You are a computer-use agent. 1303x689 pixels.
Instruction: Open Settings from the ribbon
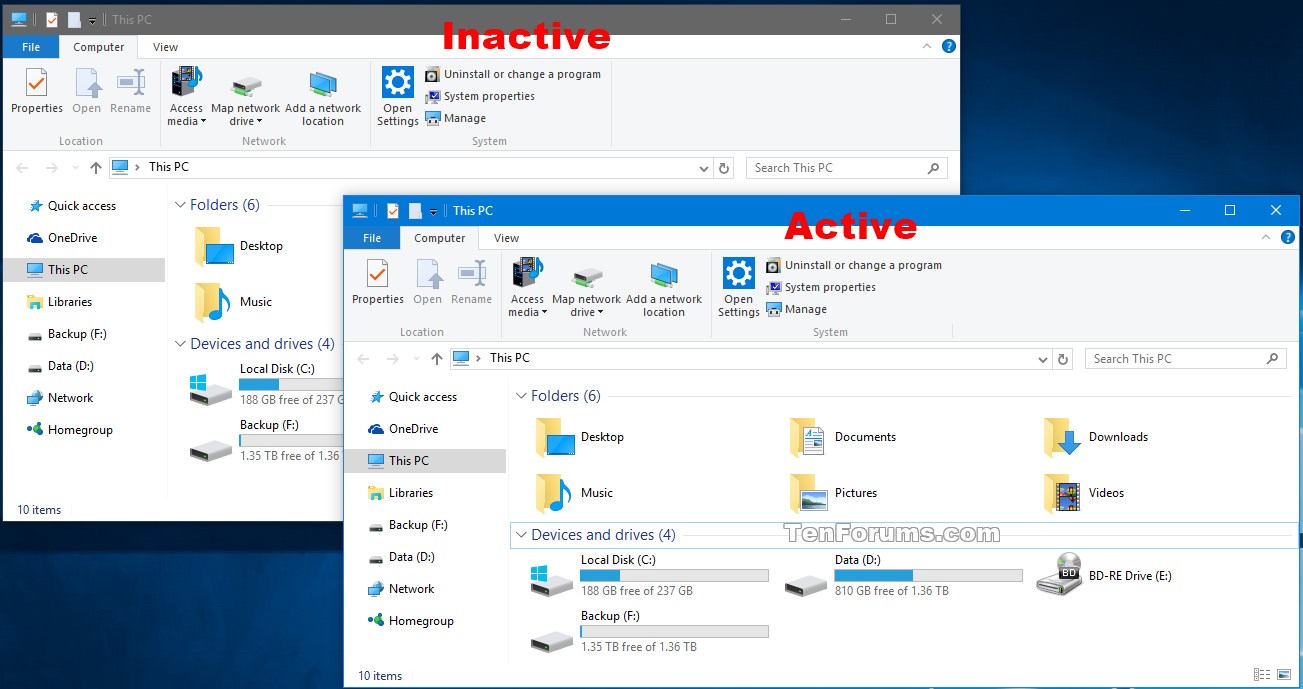point(737,285)
